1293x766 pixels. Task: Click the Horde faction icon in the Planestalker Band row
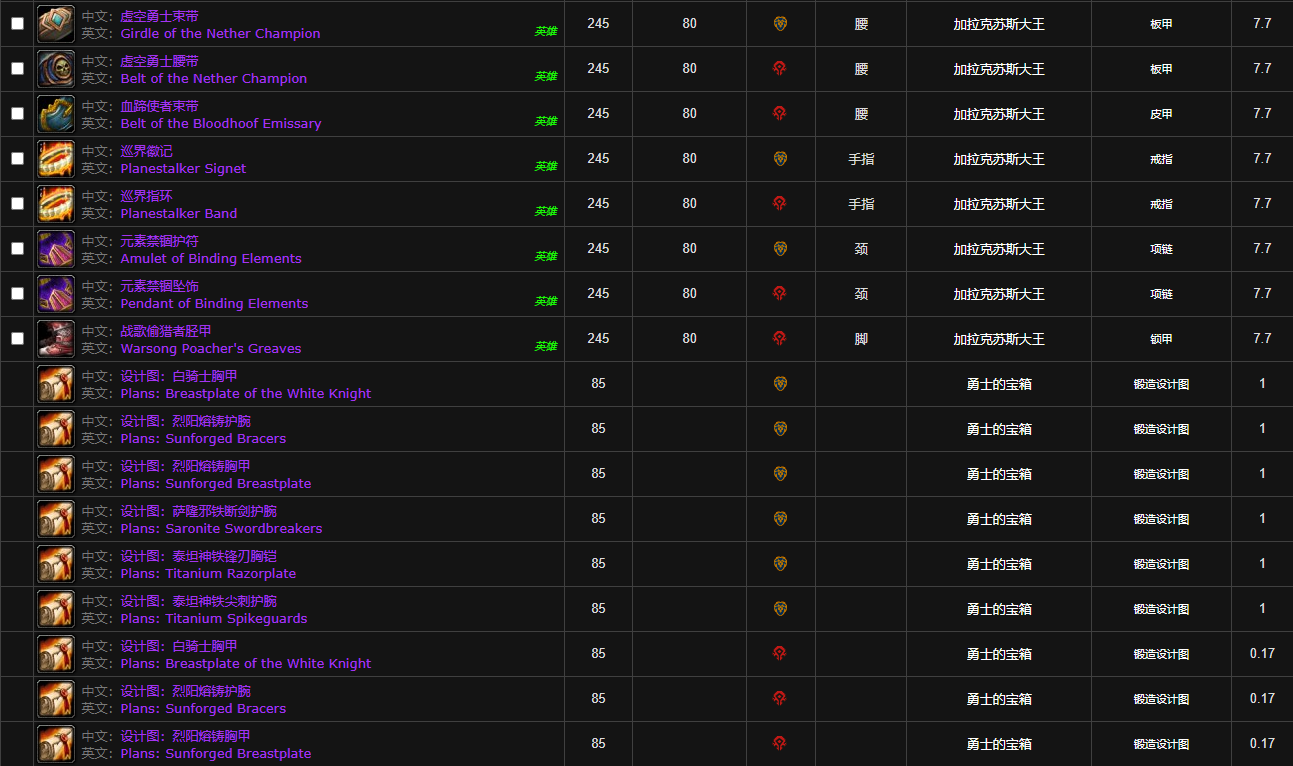pos(780,203)
